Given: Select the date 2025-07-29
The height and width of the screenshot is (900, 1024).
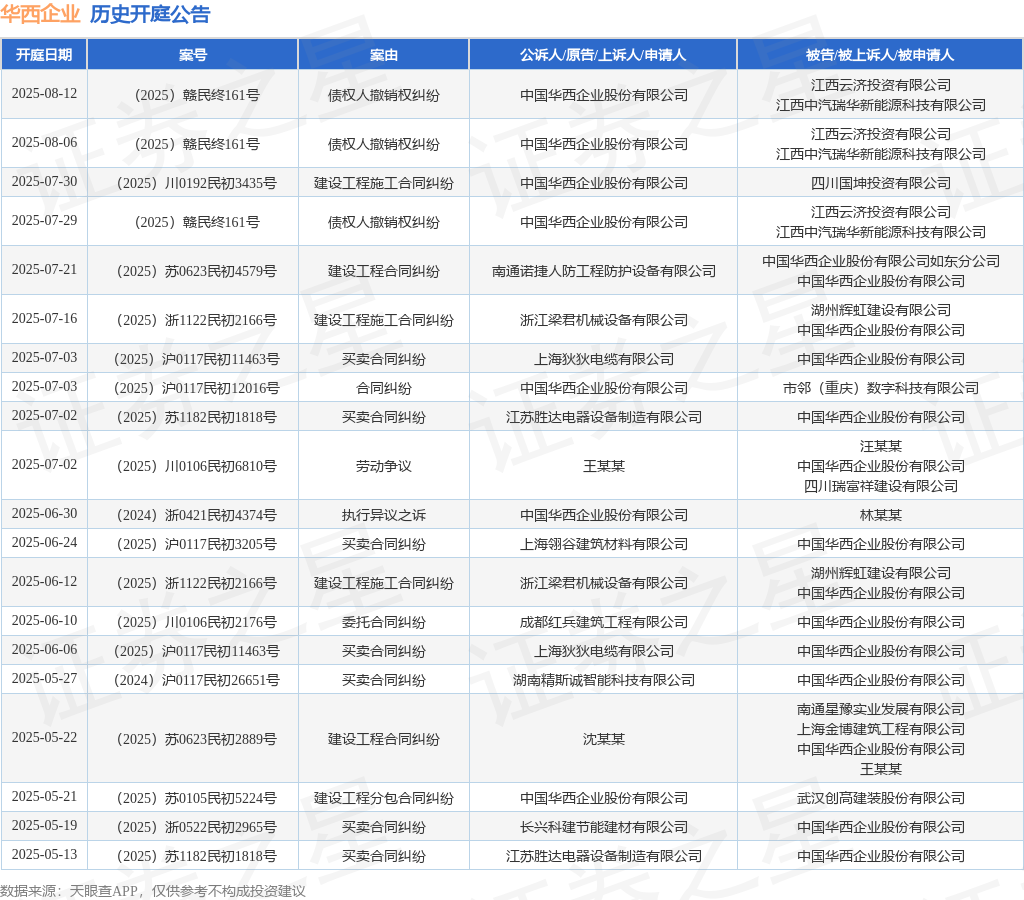Looking at the screenshot, I should (44, 221).
